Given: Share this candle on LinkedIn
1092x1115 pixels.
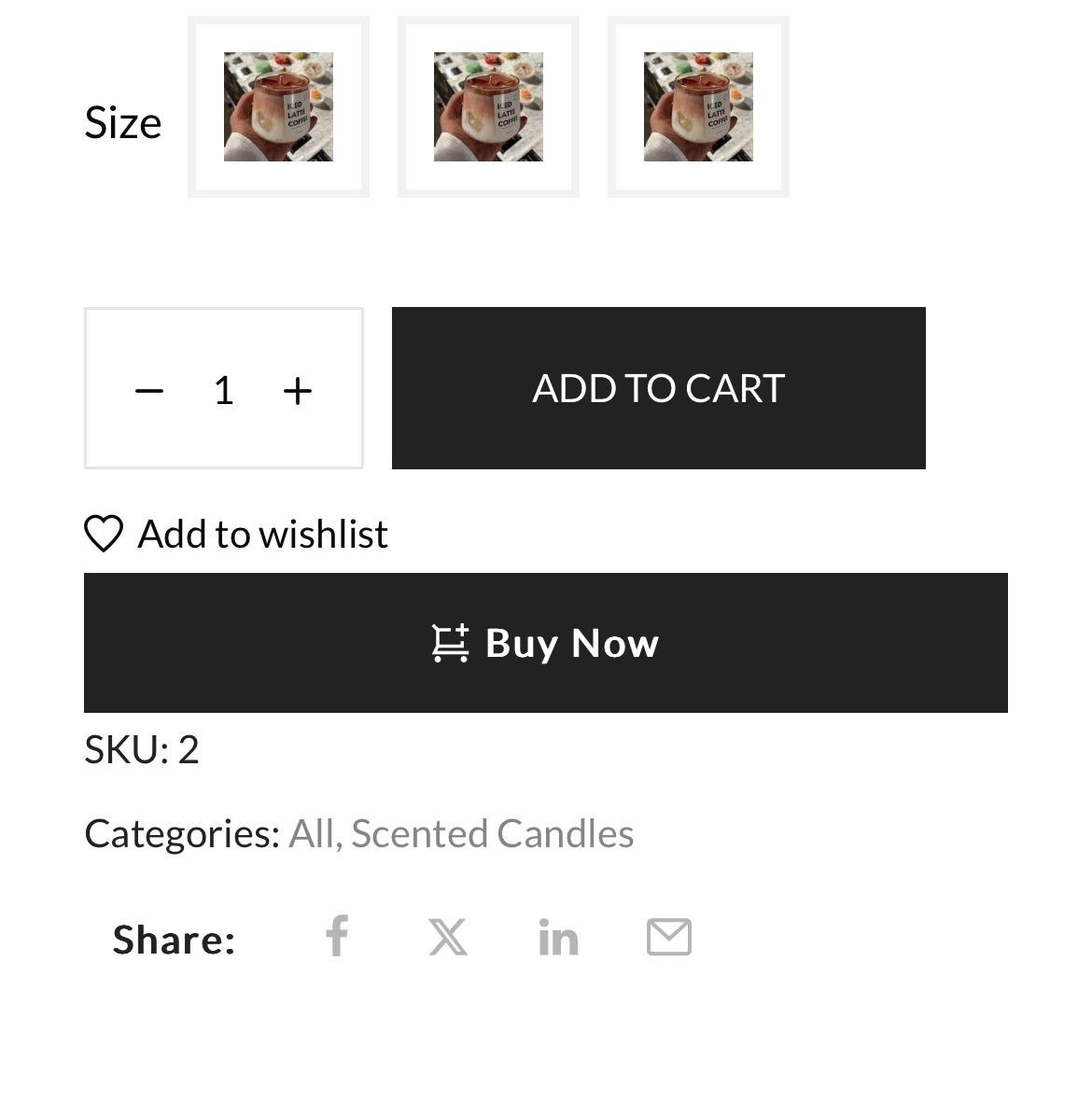Looking at the screenshot, I should tap(558, 937).
